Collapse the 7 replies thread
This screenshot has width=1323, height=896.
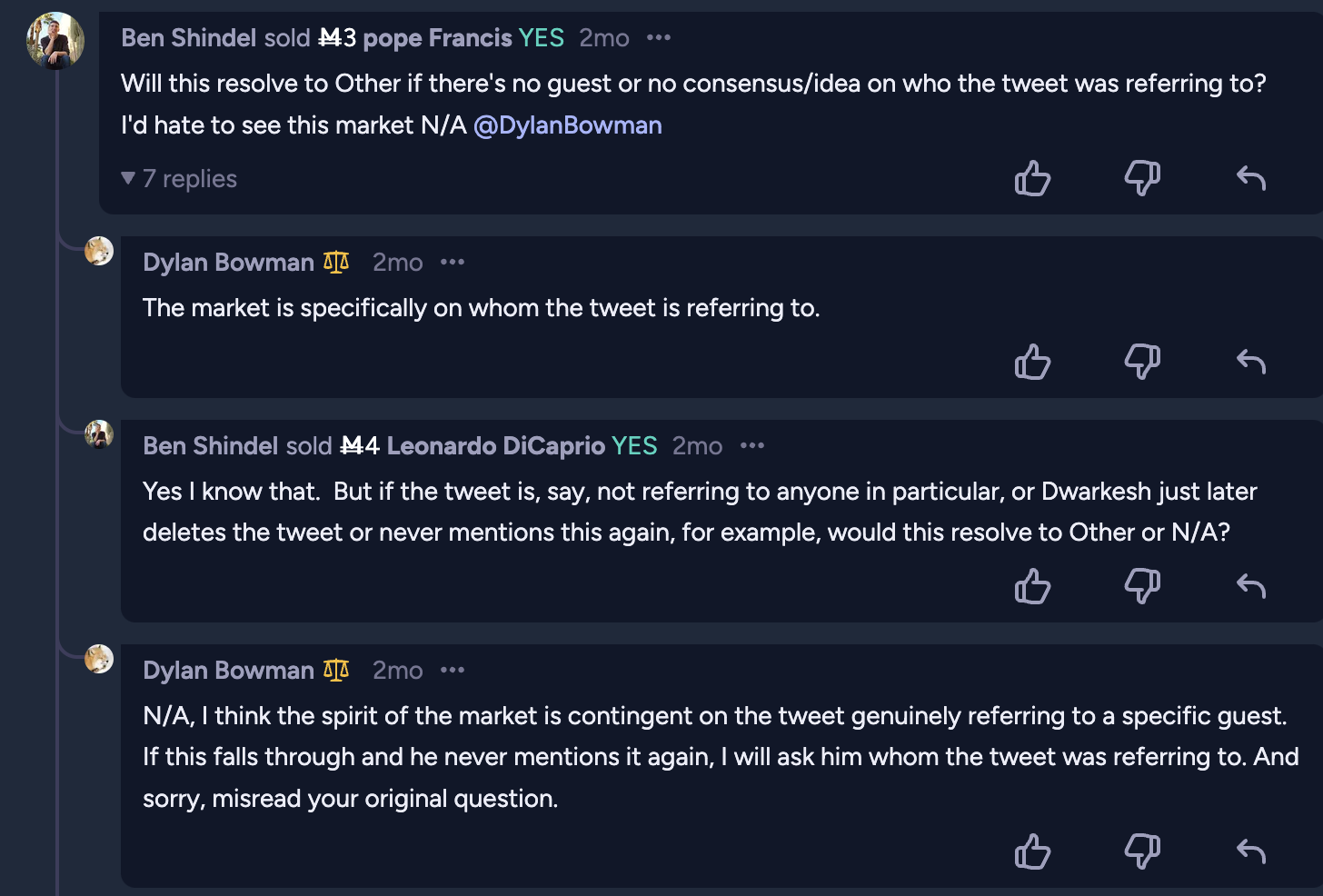[x=179, y=179]
